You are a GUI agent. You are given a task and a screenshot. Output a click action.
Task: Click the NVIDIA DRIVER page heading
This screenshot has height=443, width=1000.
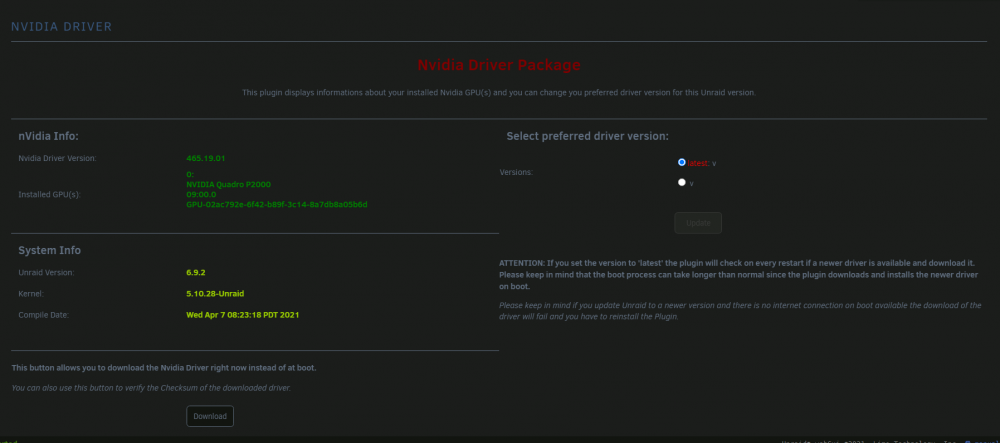tap(61, 27)
